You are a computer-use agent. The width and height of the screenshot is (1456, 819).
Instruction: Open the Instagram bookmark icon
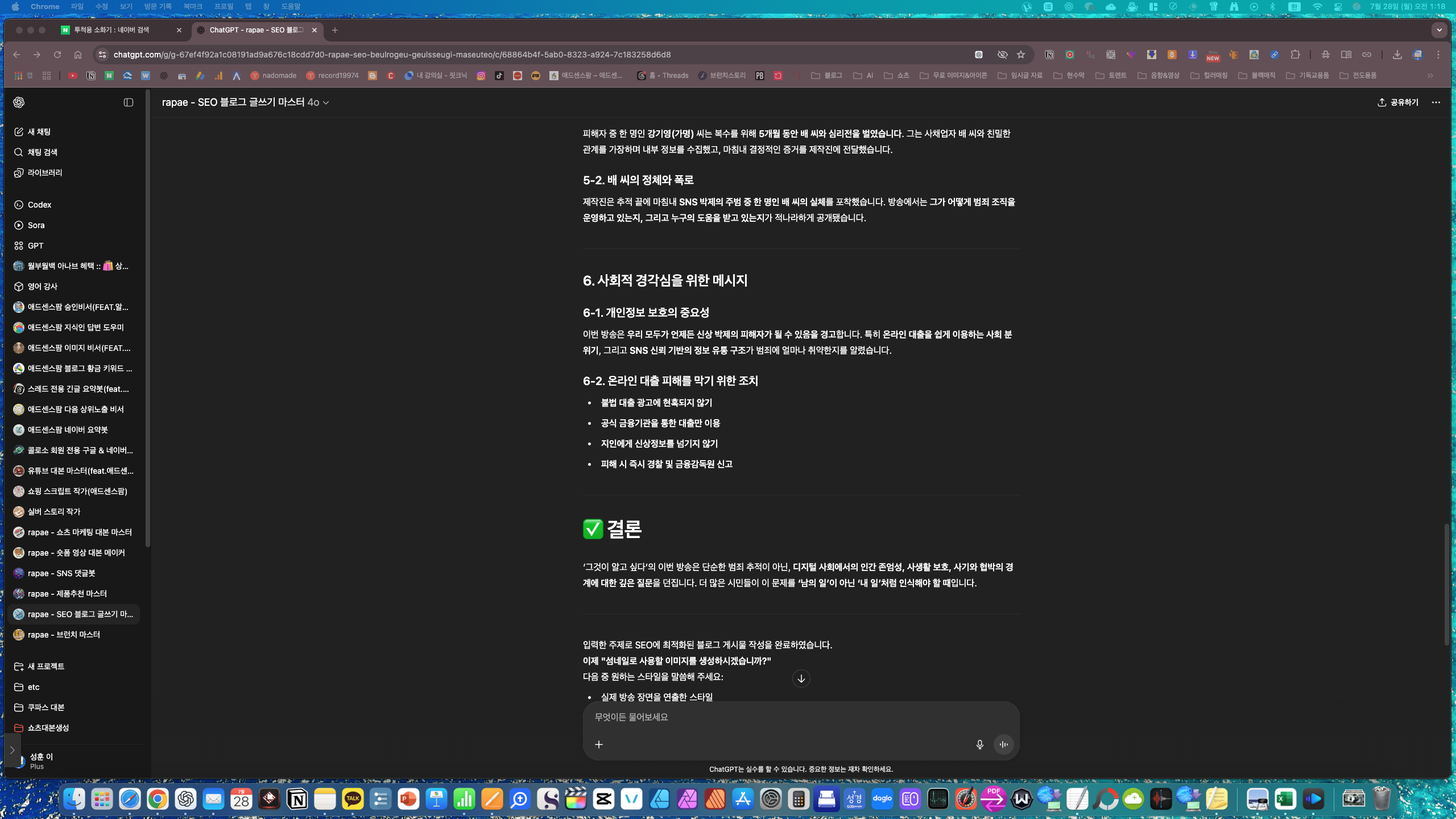pyautogui.click(x=481, y=76)
